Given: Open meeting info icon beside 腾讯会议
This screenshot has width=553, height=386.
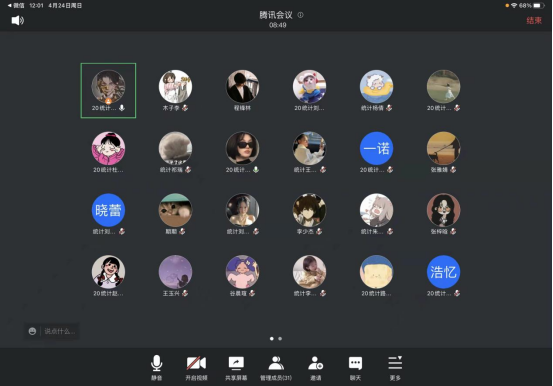Looking at the screenshot, I should 300,15.
